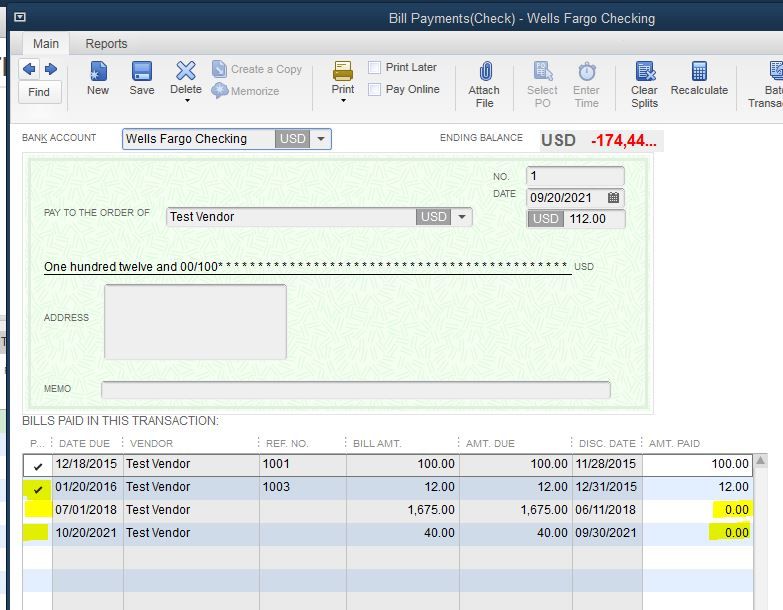Click Ref. No. 1003 cell
The image size is (783, 610).
coord(303,487)
